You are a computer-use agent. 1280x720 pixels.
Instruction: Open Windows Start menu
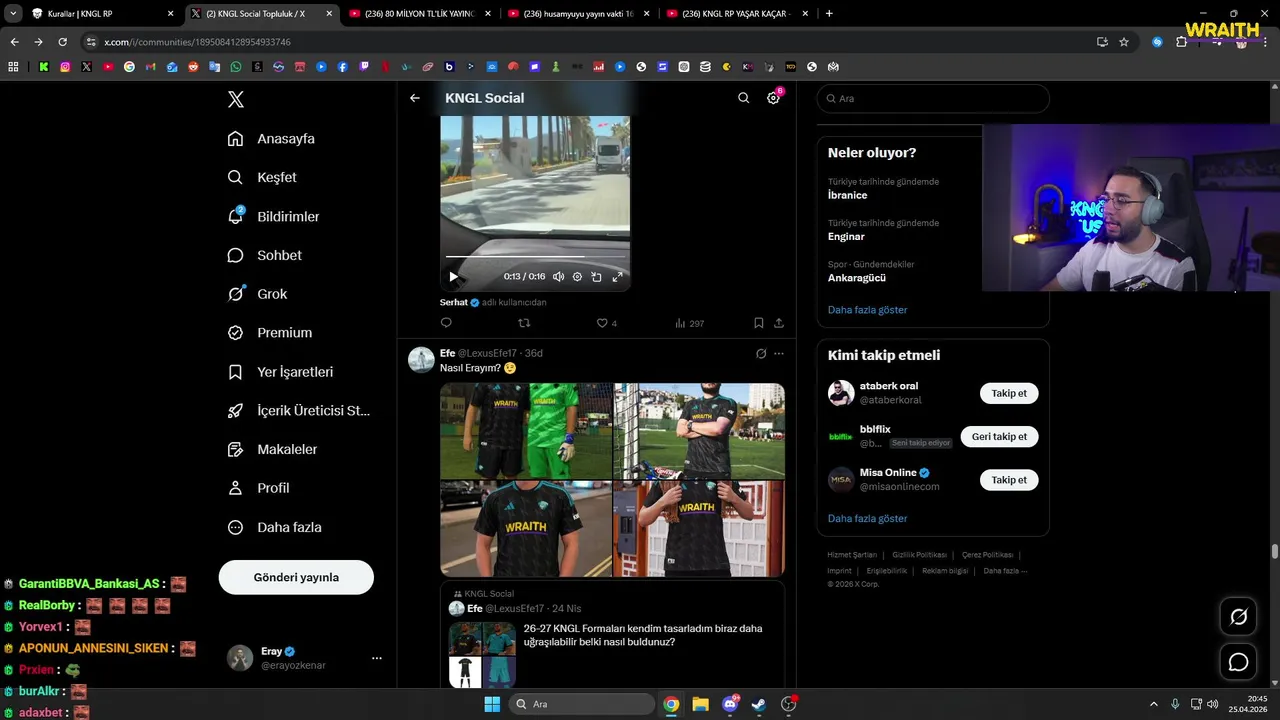click(x=492, y=704)
